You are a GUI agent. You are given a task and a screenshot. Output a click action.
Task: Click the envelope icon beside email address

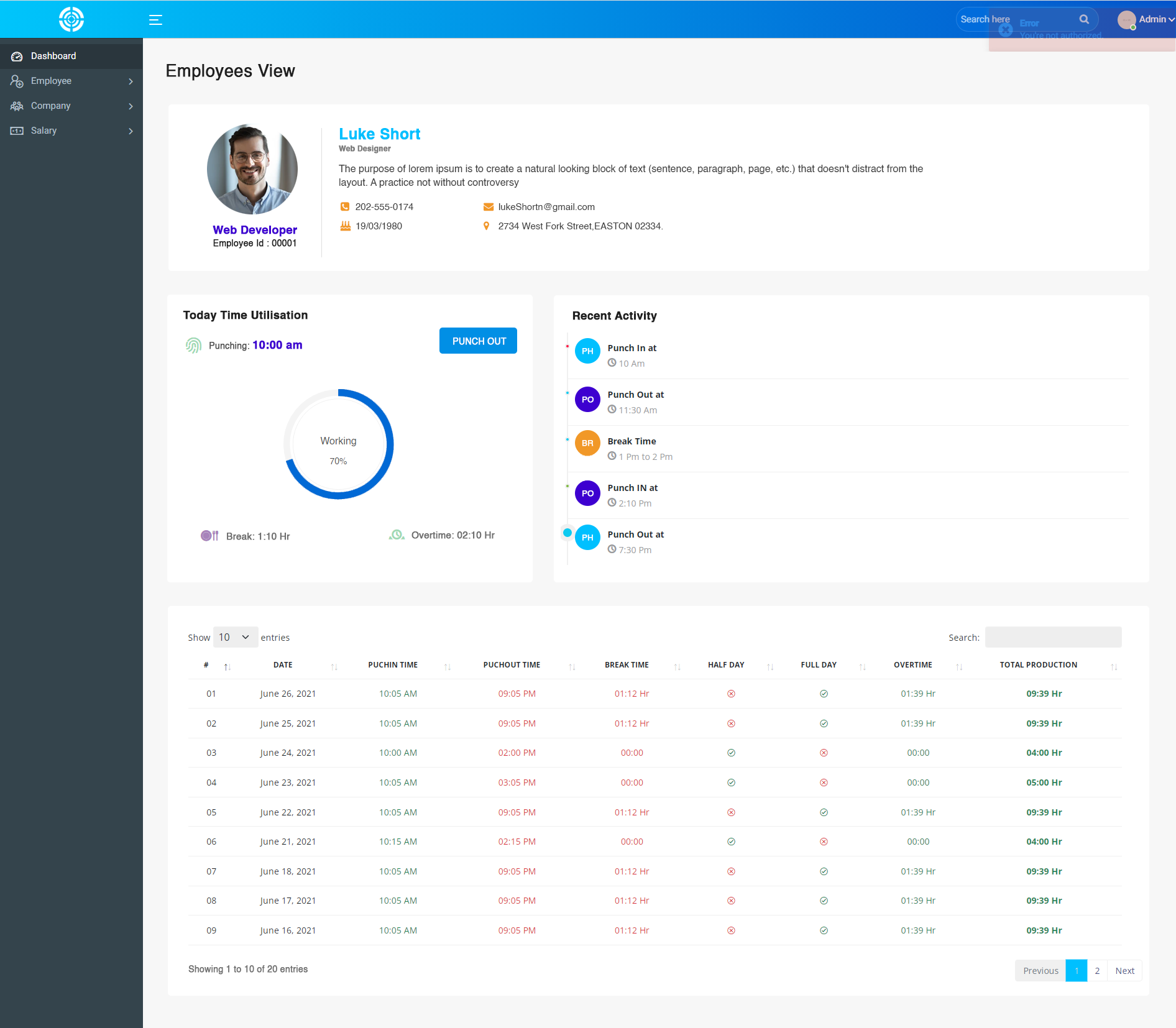coord(488,207)
